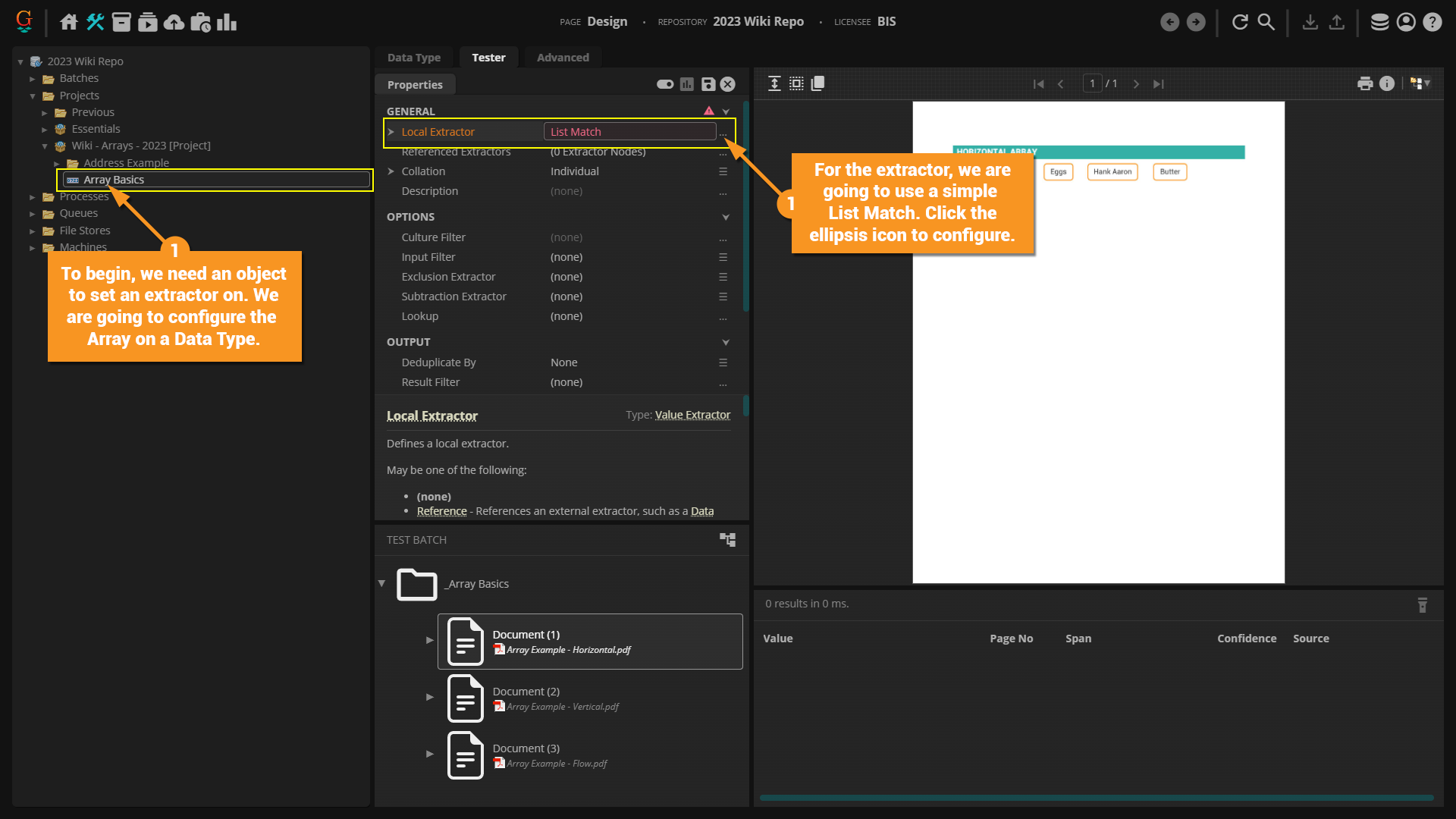Screen dimensions: 1456x819
Task: Open the Stats bar chart page icon
Action: (x=226, y=22)
